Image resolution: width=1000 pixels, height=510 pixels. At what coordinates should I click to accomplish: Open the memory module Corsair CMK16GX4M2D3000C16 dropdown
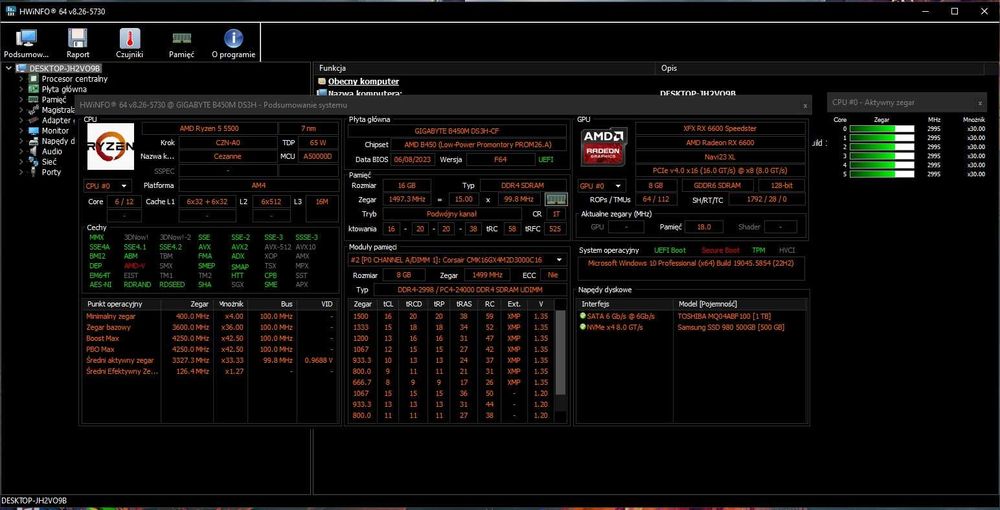point(457,259)
